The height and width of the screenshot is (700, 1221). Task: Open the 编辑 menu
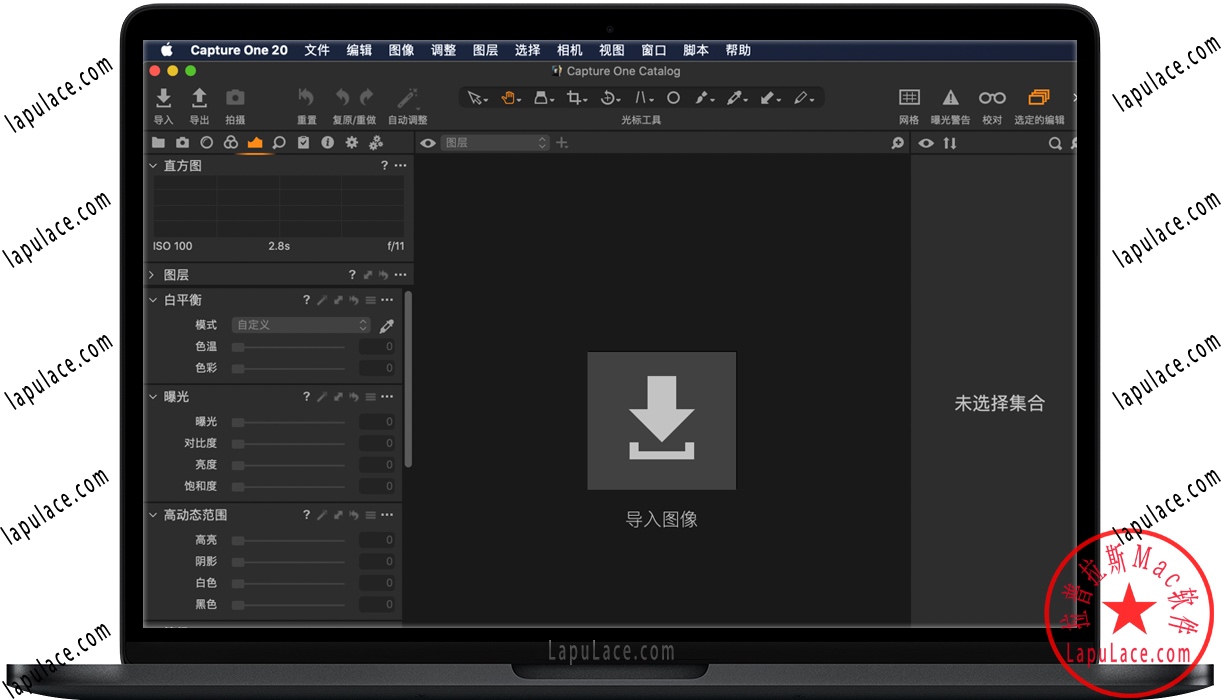coord(359,50)
